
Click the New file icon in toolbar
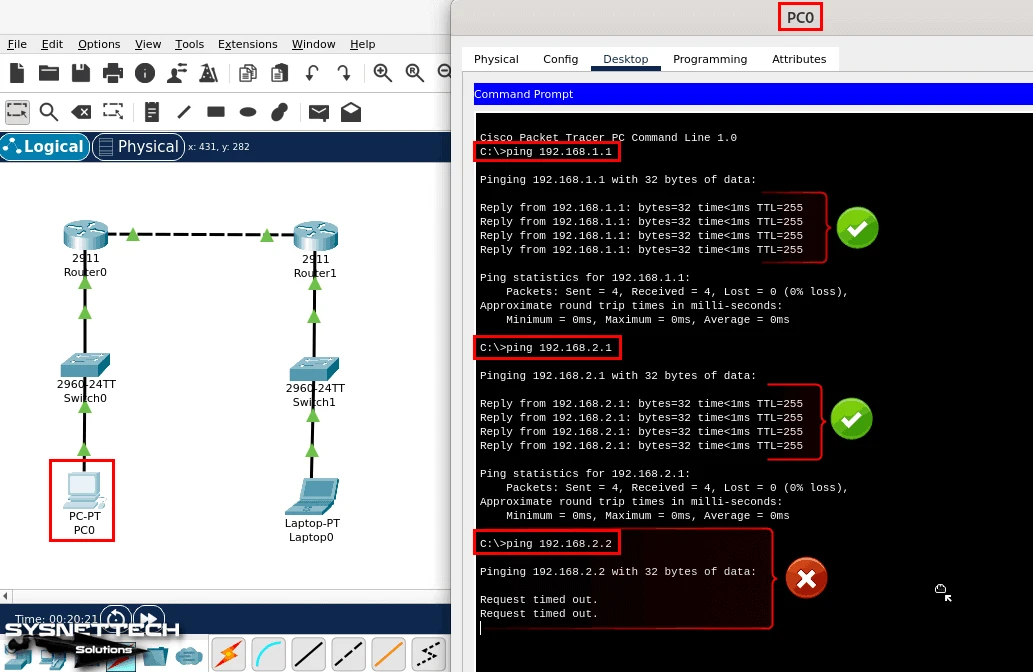coord(16,73)
